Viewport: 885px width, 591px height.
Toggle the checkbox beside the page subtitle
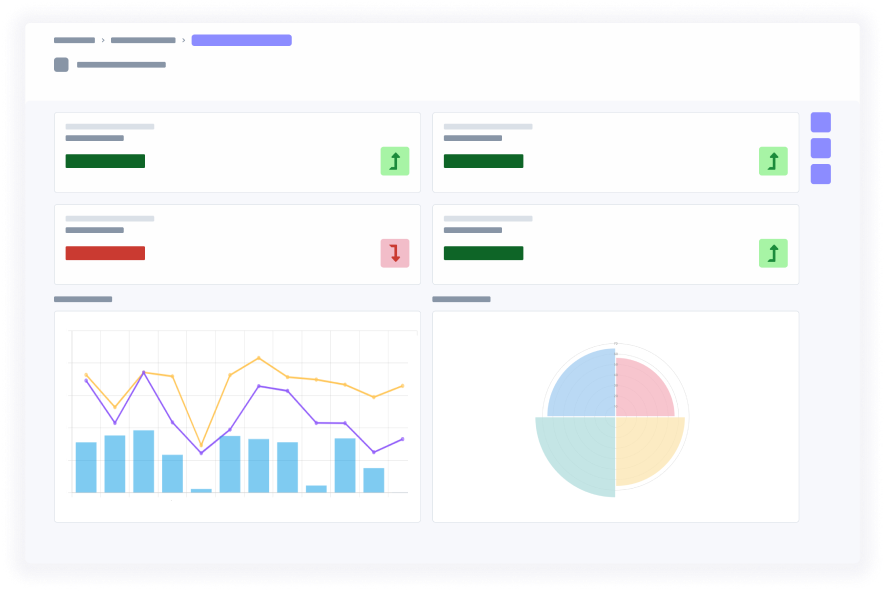[x=62, y=64]
